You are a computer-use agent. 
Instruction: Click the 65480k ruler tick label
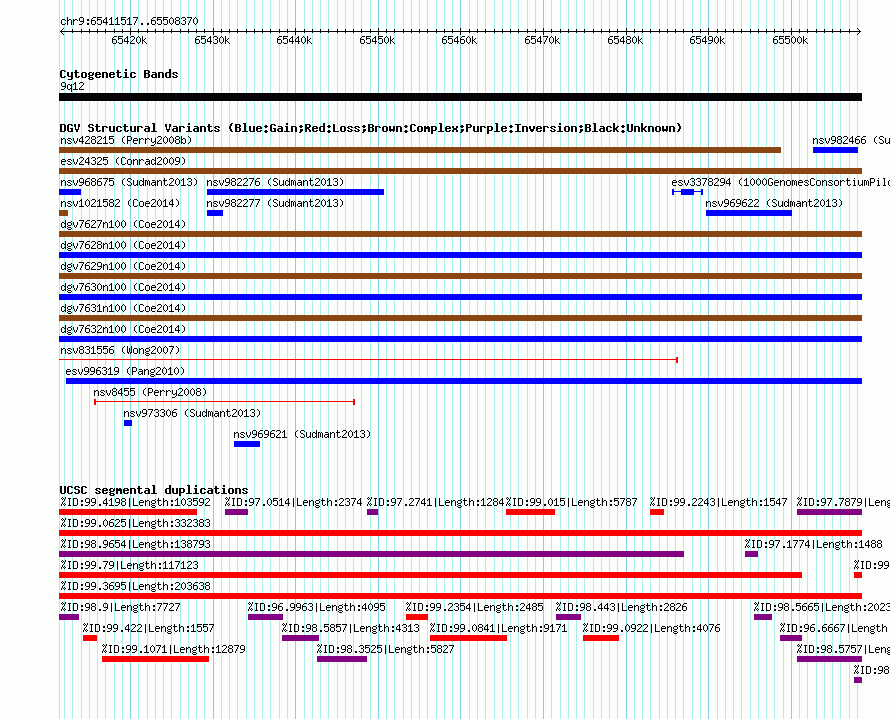coord(625,40)
